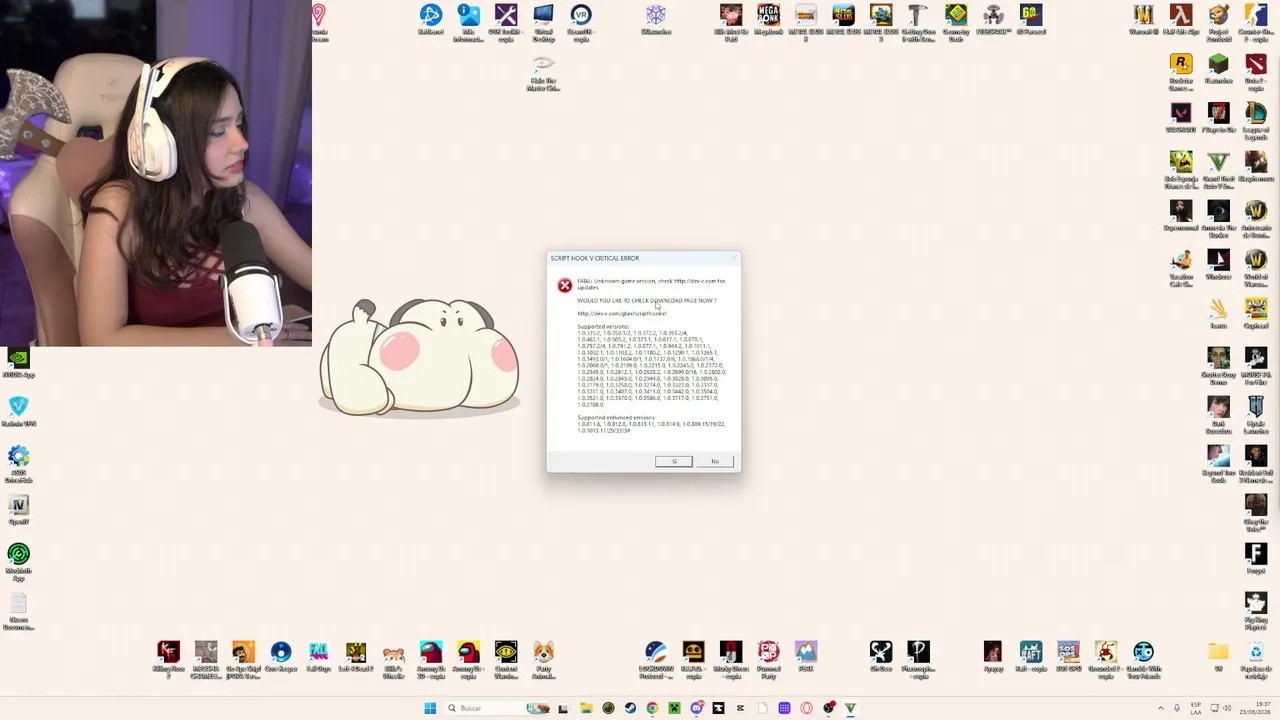This screenshot has width=1280, height=720.
Task: Launch the Geometry Dash desktop shortcut
Action: point(956,21)
